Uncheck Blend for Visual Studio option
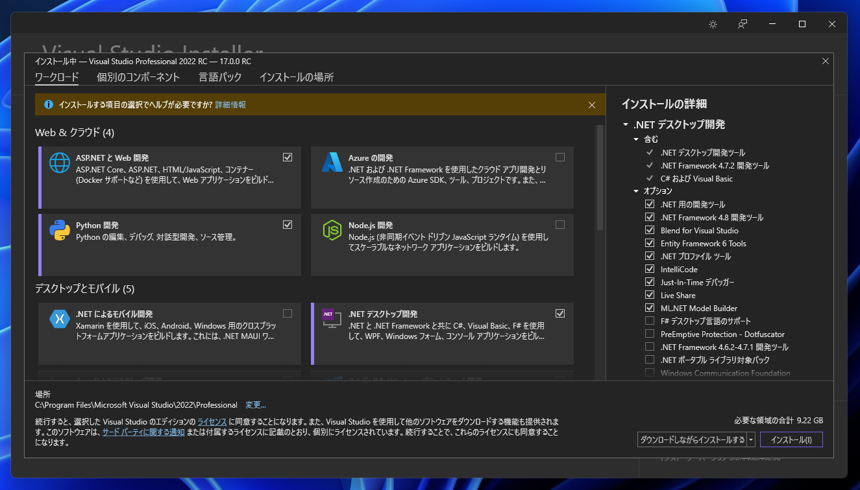860x490 pixels. point(650,230)
